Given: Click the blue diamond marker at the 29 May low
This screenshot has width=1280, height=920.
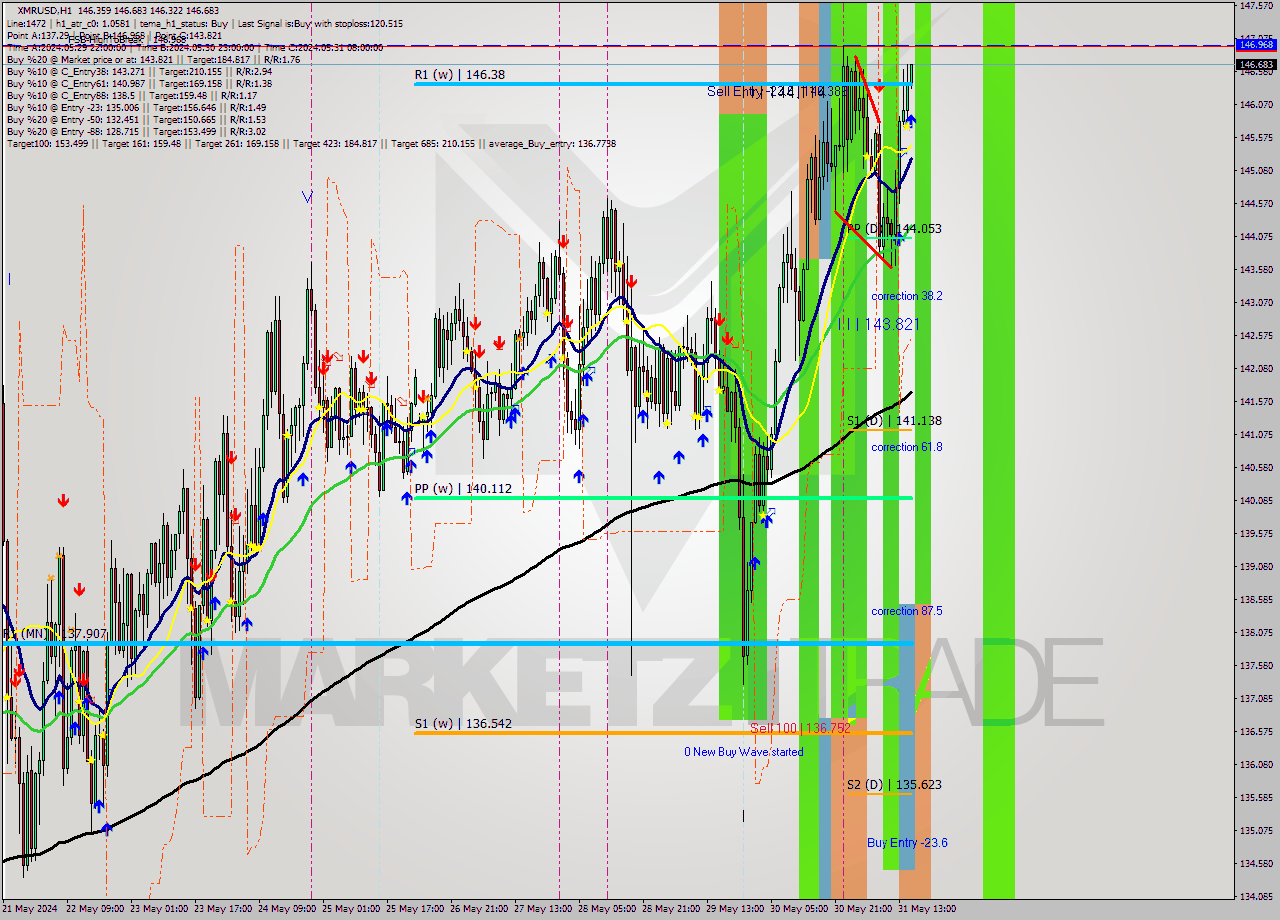Looking at the screenshot, I should pyautogui.click(x=768, y=512).
